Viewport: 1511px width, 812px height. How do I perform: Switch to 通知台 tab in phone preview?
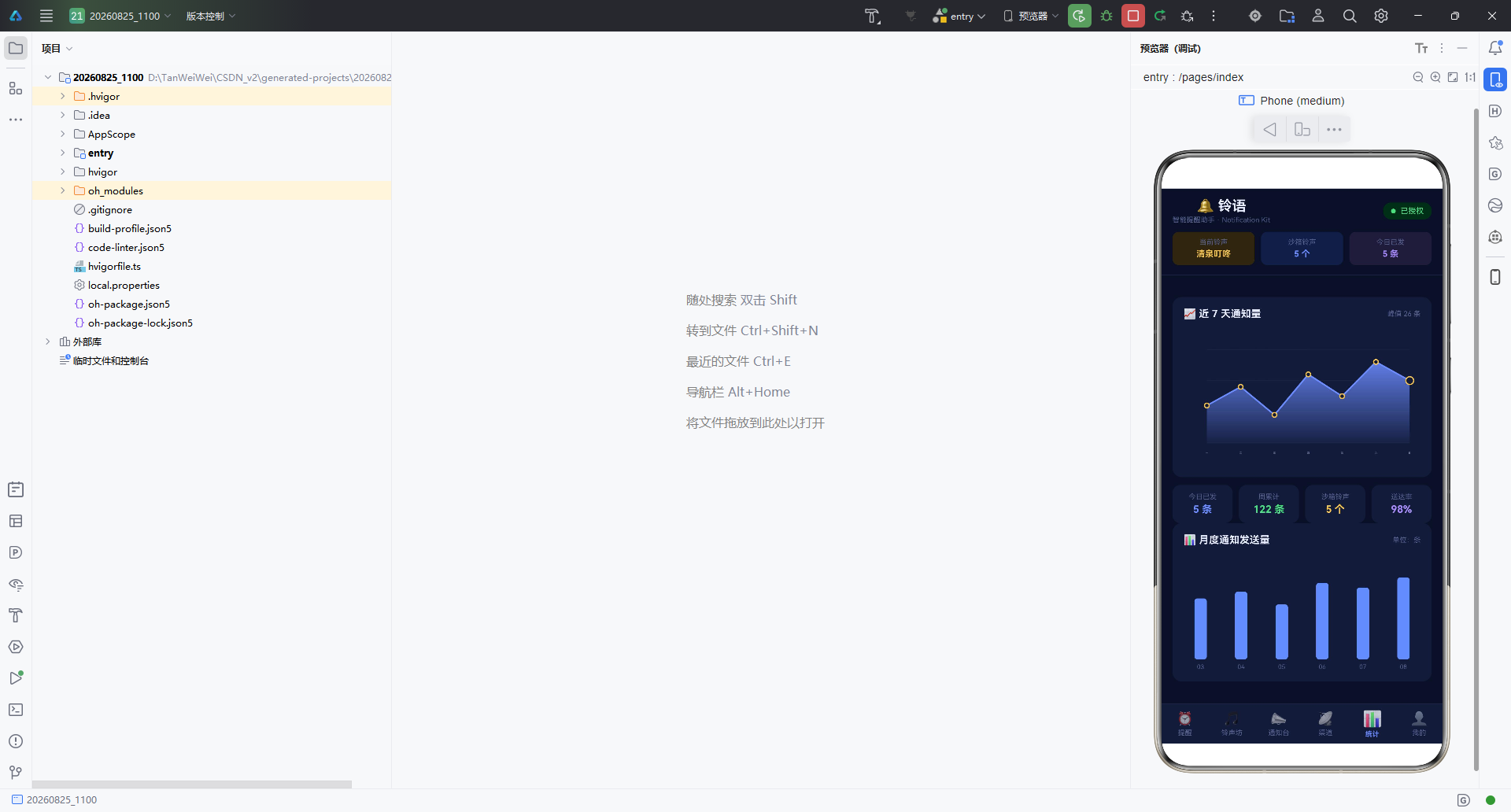[x=1278, y=723]
